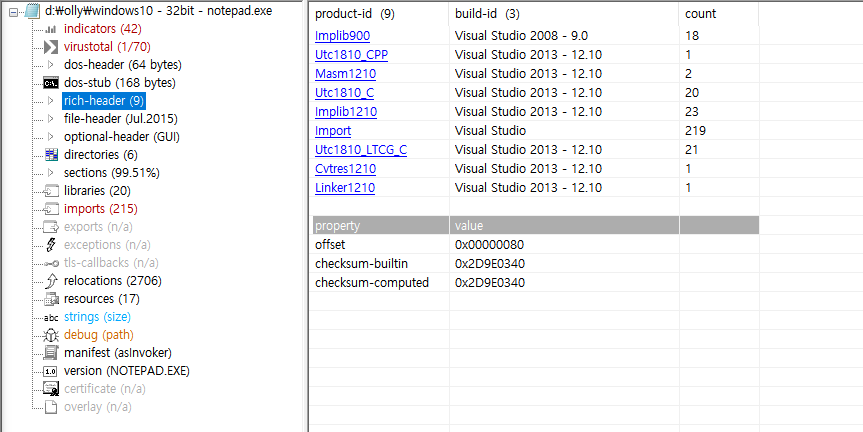Viewport: 863px width, 432px height.
Task: Click the checksum-computed property row
Action: coord(536,283)
